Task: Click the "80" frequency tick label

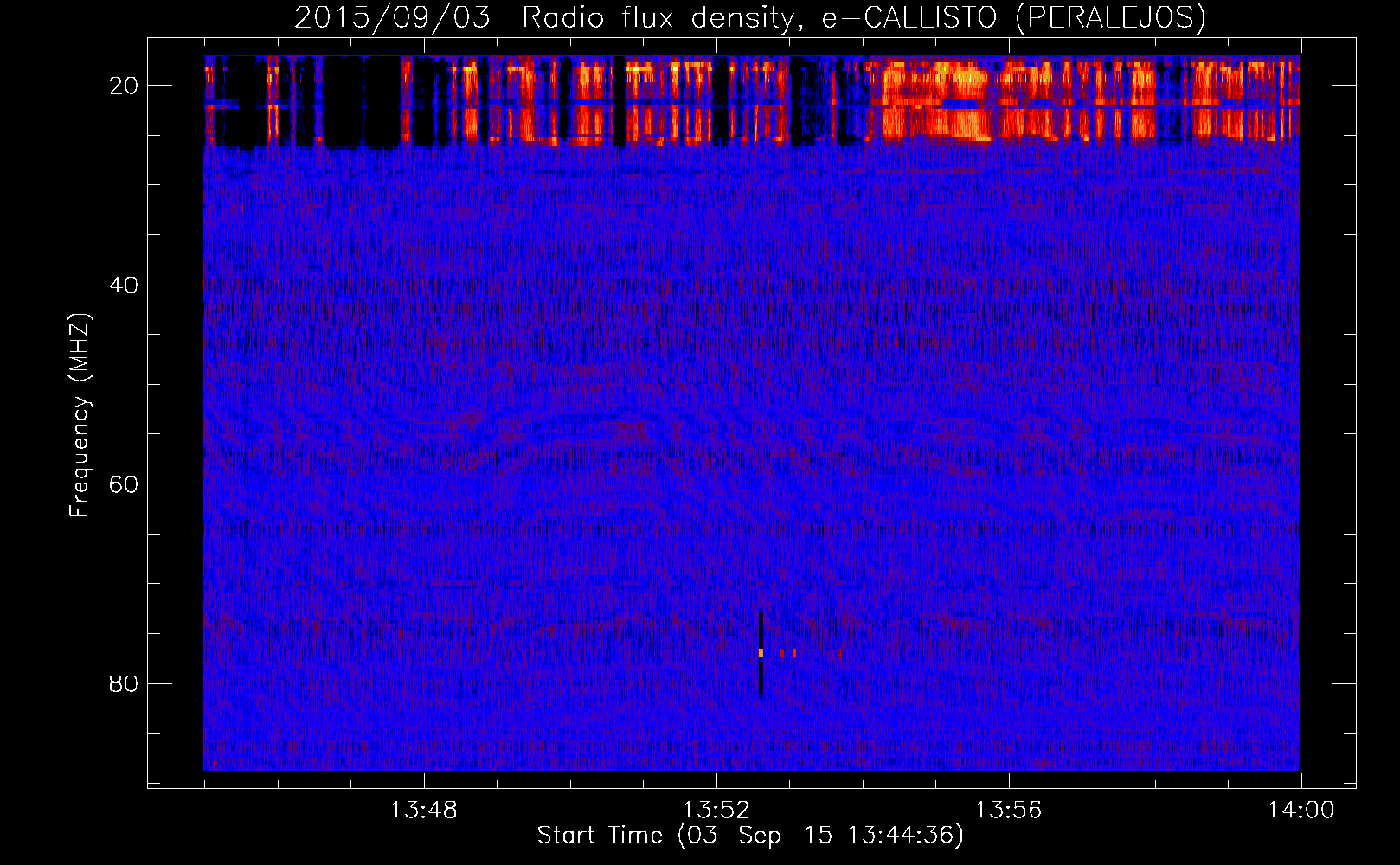Action: click(125, 683)
